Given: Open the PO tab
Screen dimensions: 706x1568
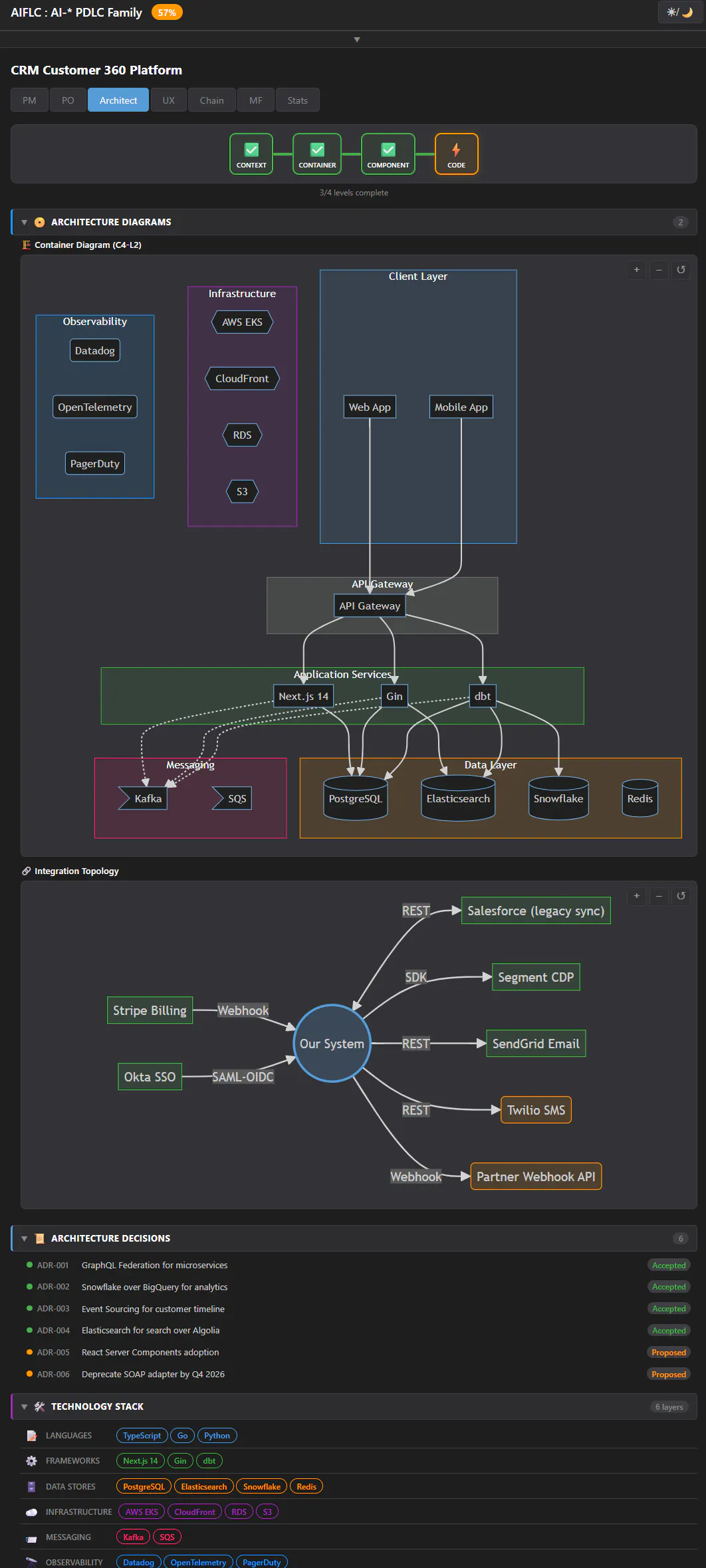Looking at the screenshot, I should click(x=68, y=100).
